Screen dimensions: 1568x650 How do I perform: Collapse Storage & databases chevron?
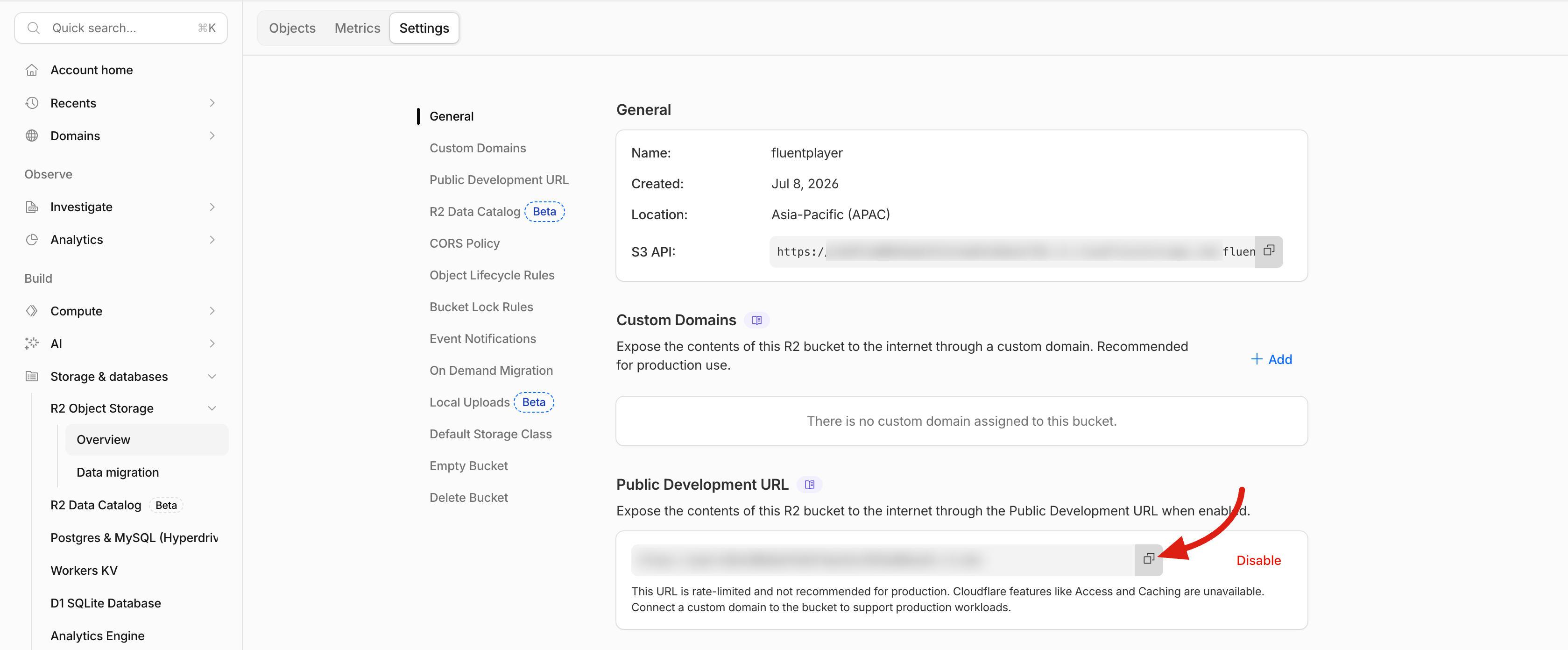pyautogui.click(x=212, y=377)
